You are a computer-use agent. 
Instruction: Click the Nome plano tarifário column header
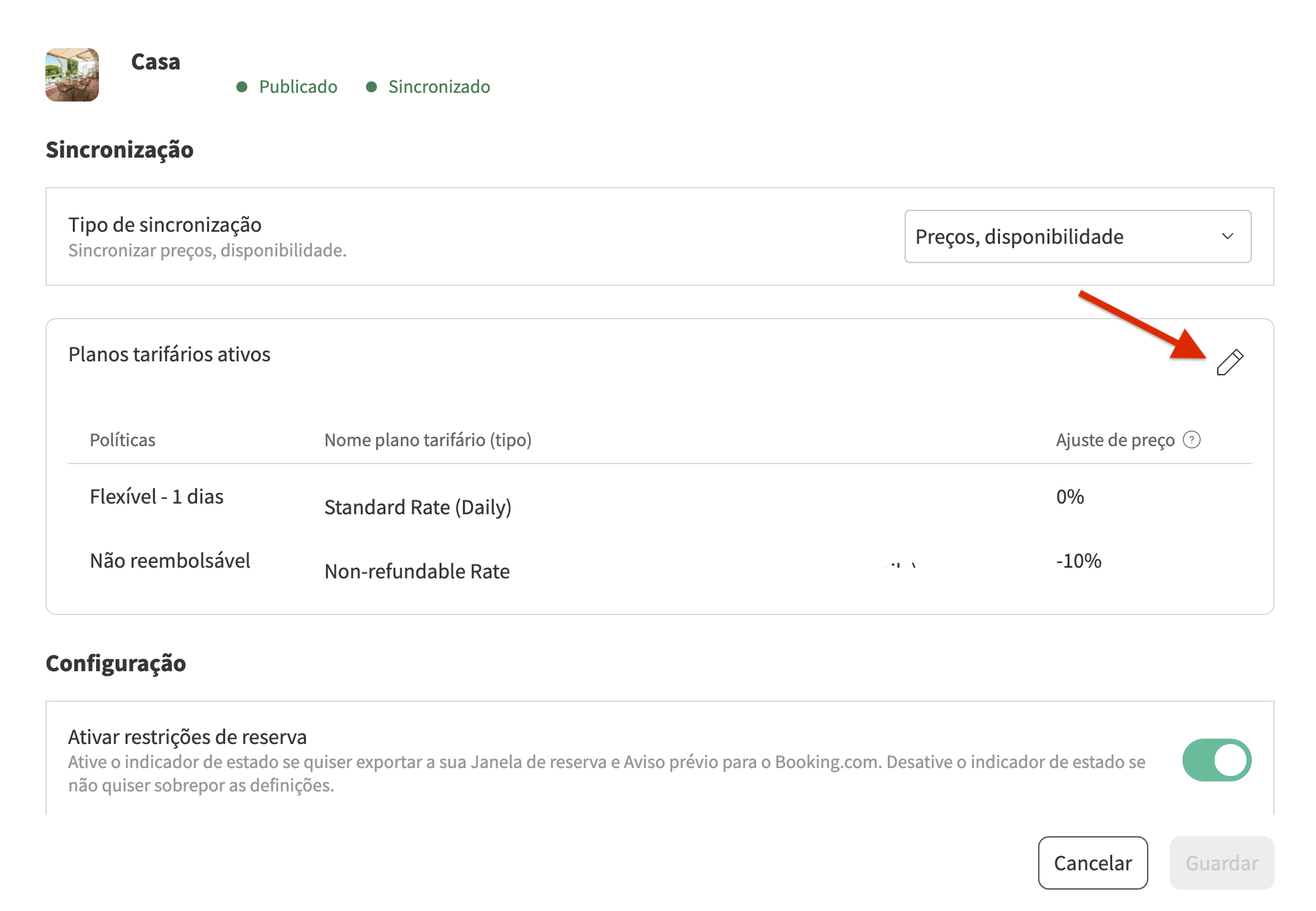pyautogui.click(x=428, y=439)
